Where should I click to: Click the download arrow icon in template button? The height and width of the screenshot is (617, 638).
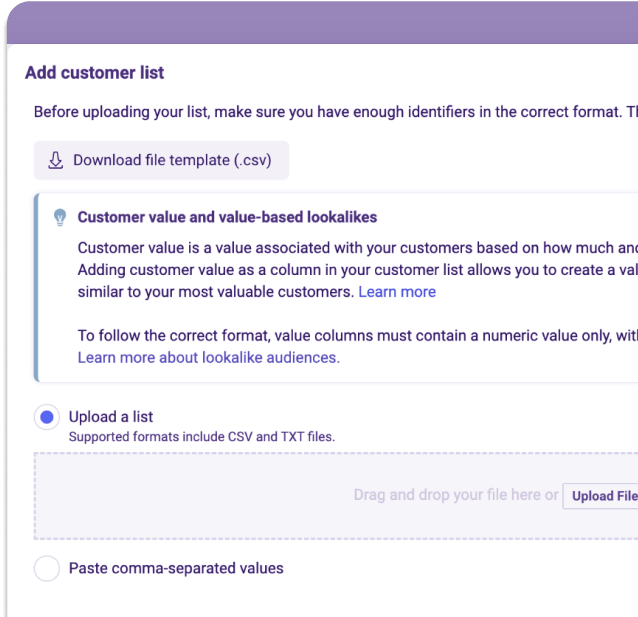pos(55,160)
